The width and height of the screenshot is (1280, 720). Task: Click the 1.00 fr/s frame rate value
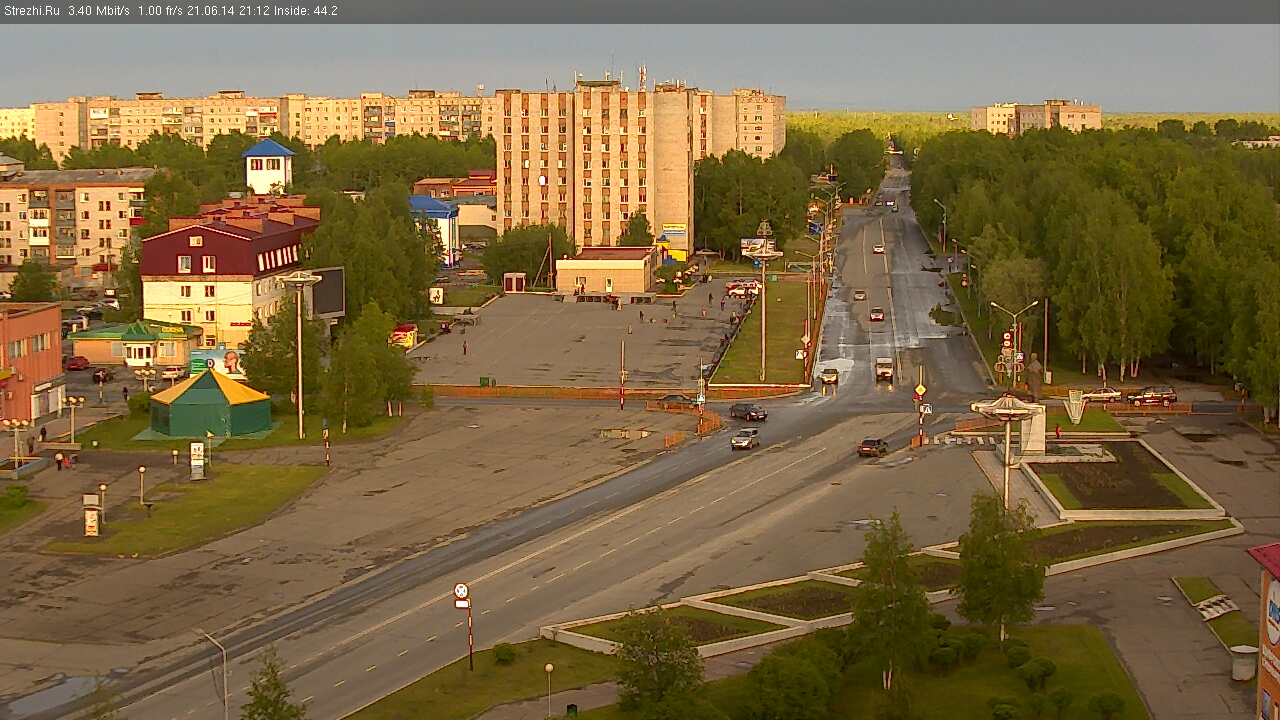click(x=159, y=11)
